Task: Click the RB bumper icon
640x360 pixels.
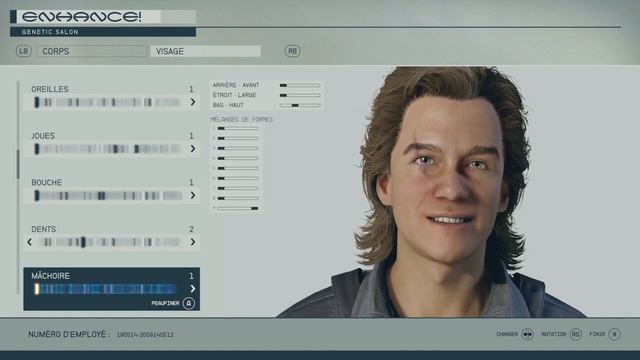Action: 292,51
